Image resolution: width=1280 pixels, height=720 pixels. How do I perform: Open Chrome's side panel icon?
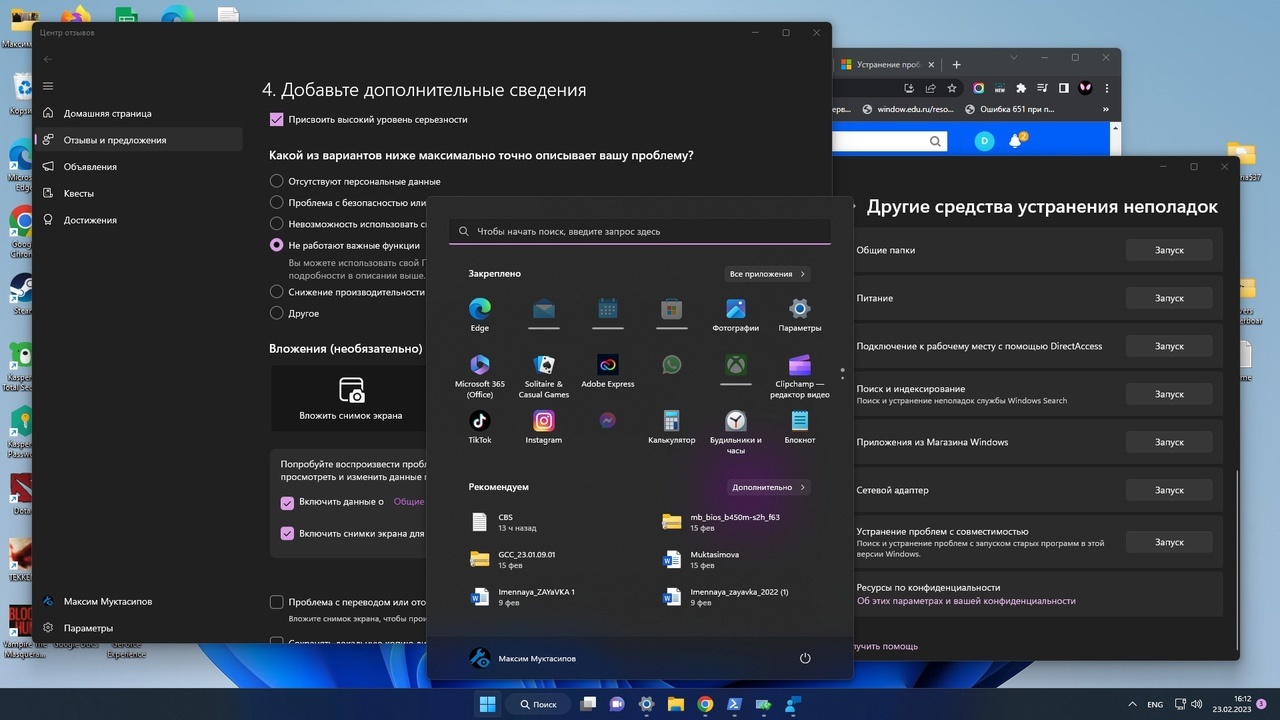click(x=1064, y=88)
